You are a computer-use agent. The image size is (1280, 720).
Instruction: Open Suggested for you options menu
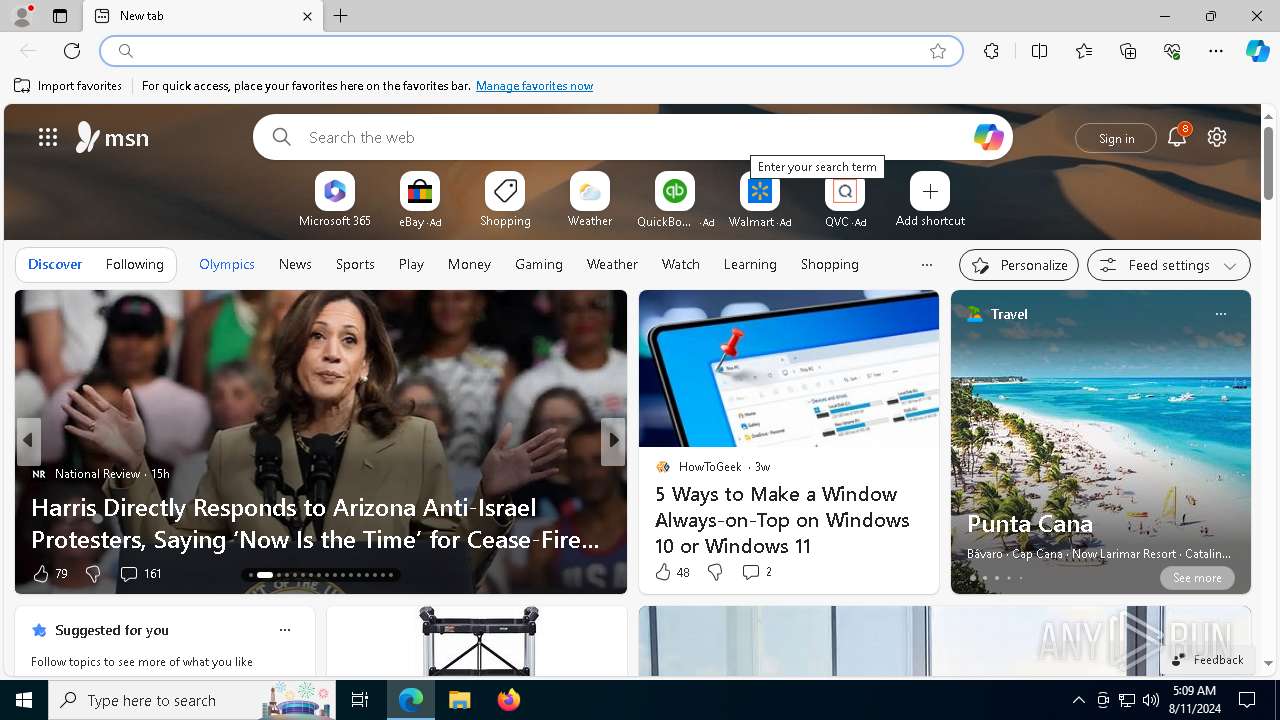(x=285, y=630)
